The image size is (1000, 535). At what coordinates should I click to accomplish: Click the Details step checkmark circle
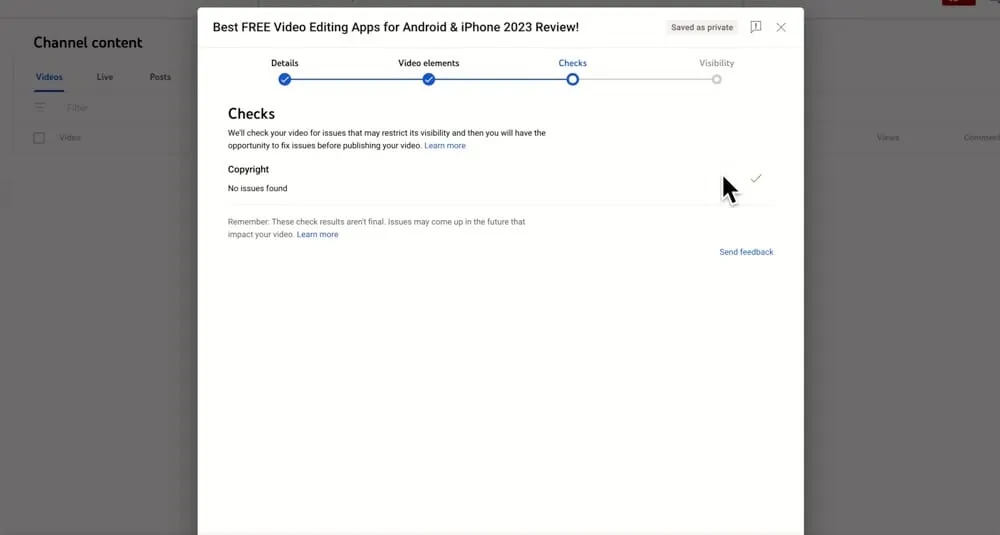click(285, 79)
